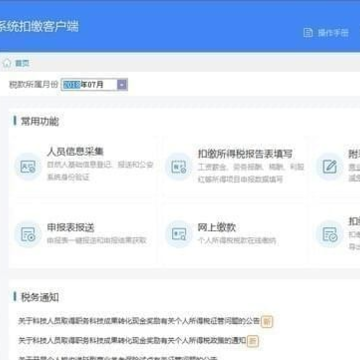
Task: Open the notice ending 所得税政策的通知
Action: click(x=132, y=340)
